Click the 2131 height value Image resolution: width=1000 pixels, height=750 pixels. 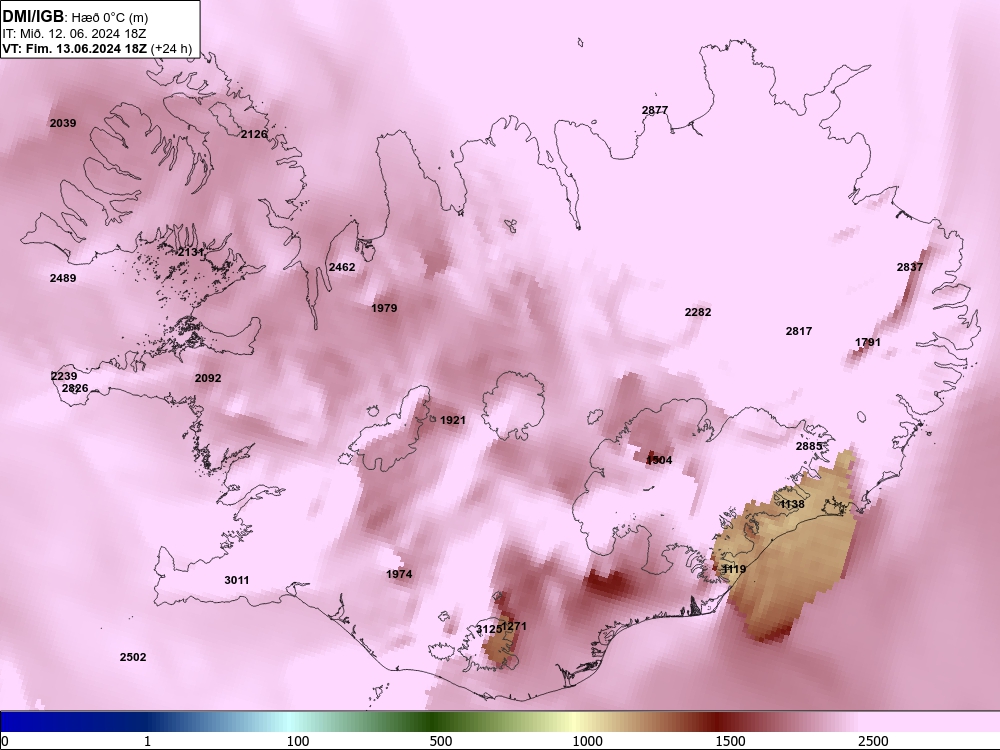(191, 253)
